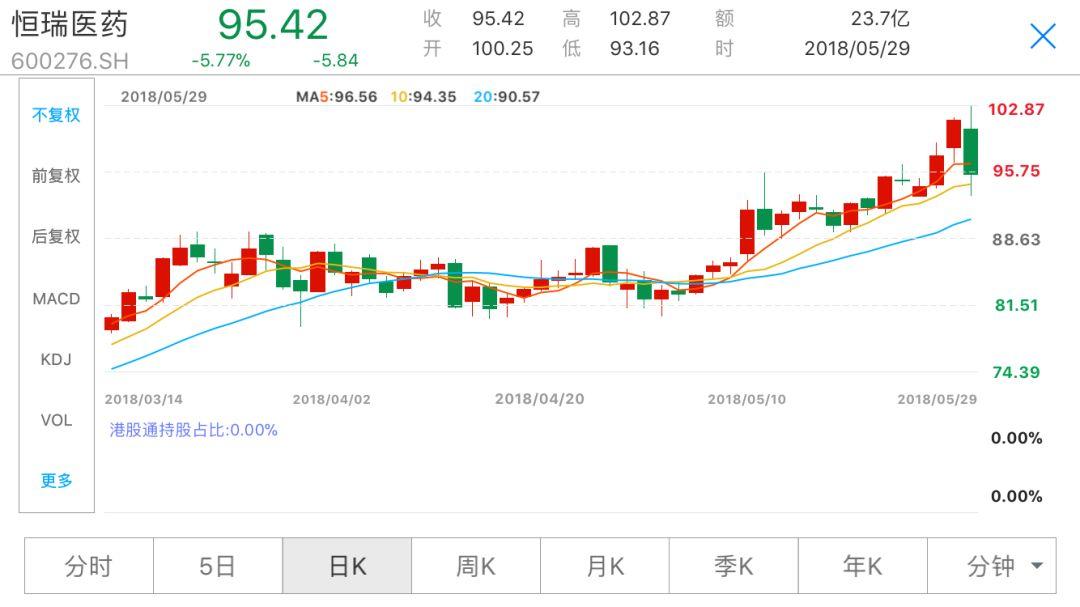Image resolution: width=1080 pixels, height=607 pixels.
Task: Click the 2018/03/14 date axis label
Action: point(143,399)
